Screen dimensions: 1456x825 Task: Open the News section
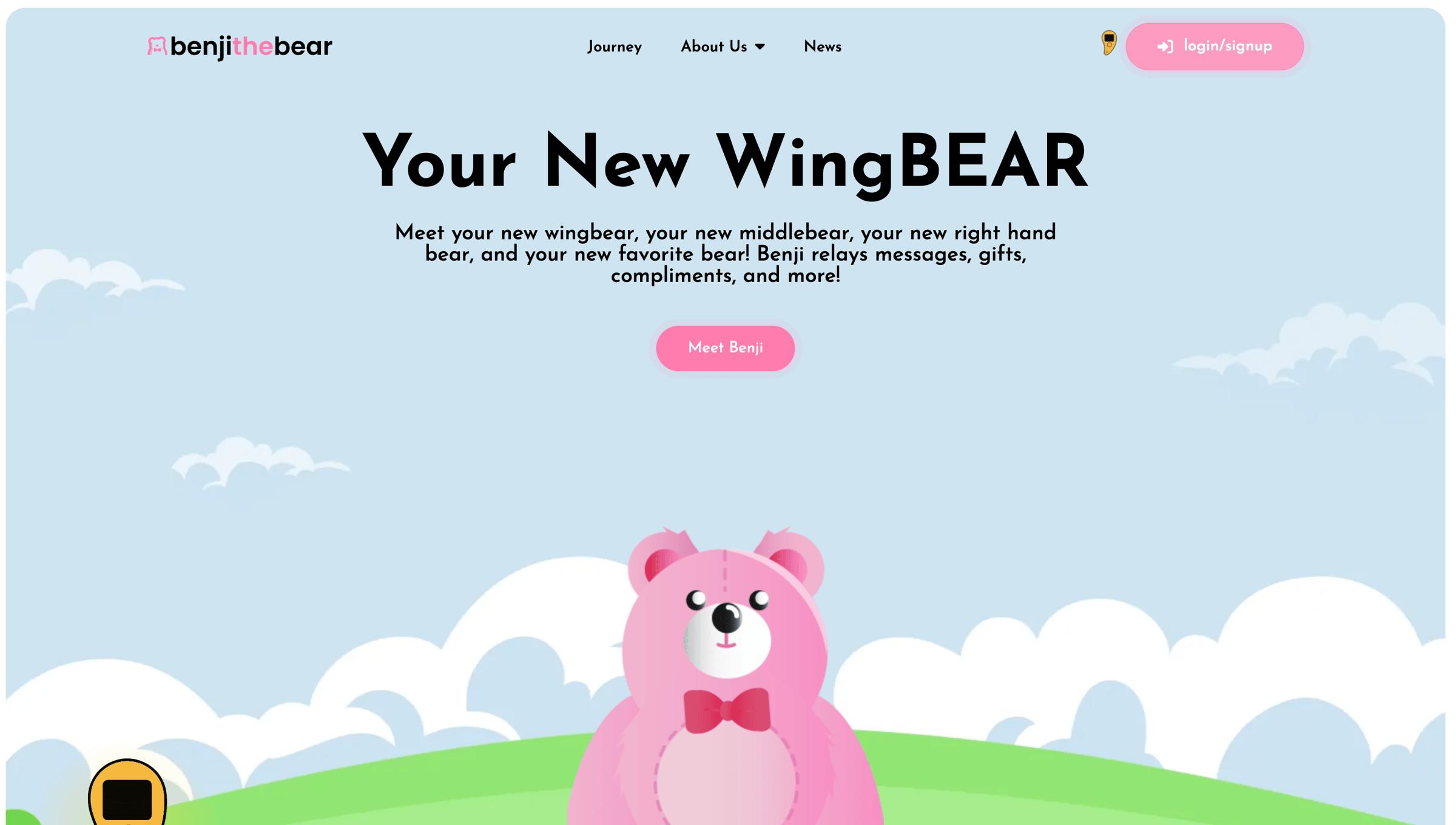(x=822, y=47)
